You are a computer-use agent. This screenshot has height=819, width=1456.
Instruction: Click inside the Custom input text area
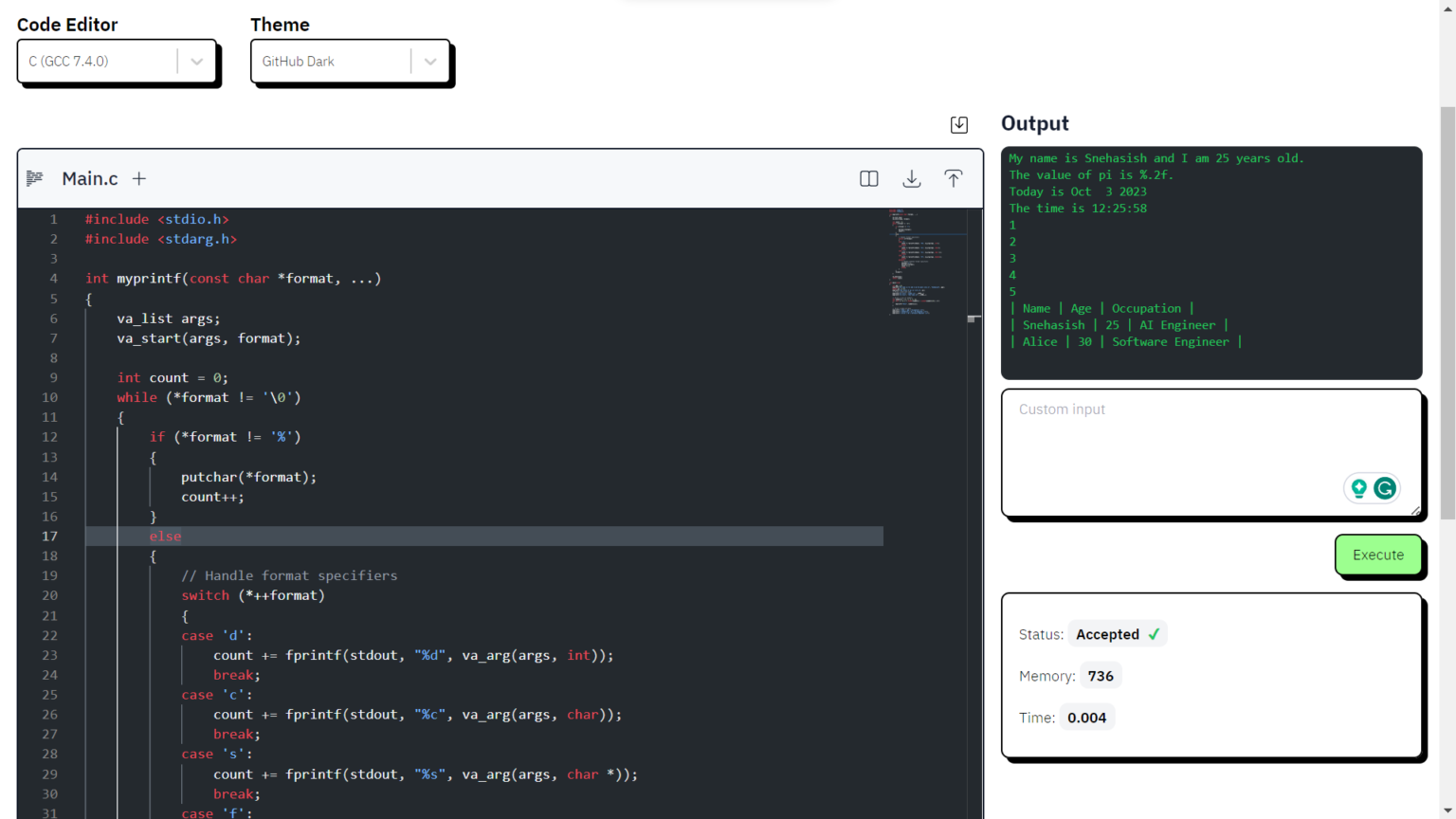1211,452
